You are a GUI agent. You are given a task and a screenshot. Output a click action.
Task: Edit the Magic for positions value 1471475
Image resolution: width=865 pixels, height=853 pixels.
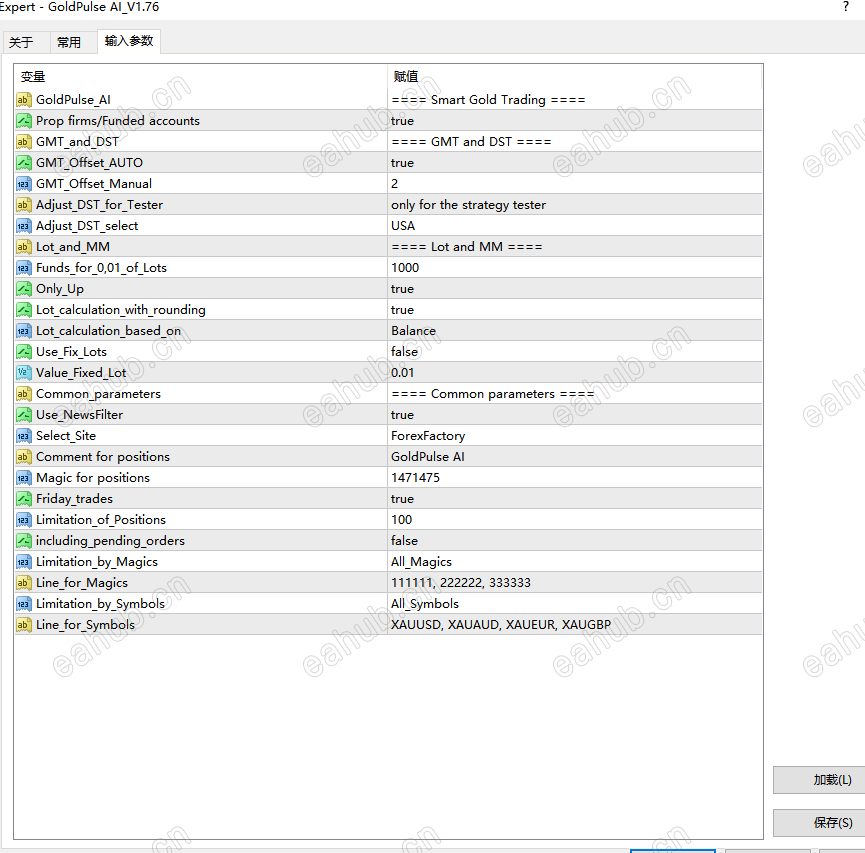(574, 478)
